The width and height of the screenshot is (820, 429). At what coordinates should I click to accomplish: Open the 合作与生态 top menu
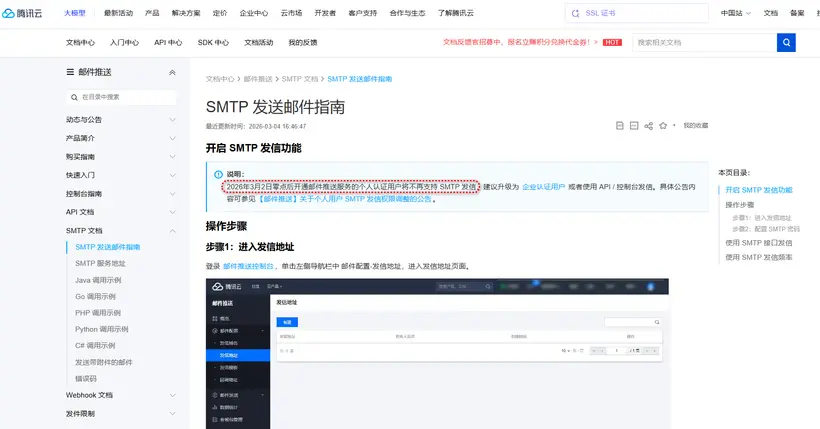point(407,13)
